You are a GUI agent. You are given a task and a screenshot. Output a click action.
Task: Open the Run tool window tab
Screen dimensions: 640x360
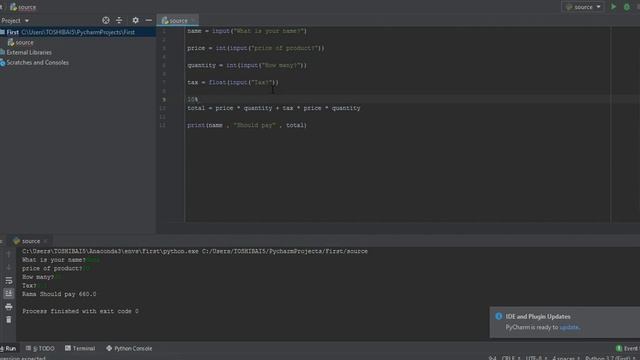click(x=8, y=349)
